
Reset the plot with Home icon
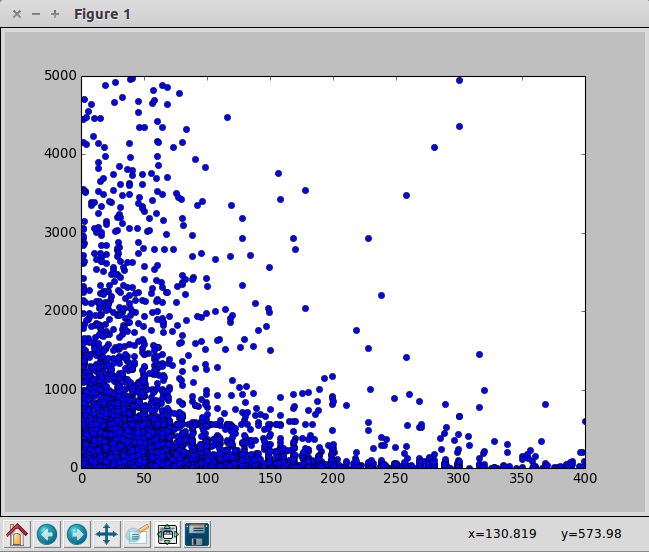(17, 534)
